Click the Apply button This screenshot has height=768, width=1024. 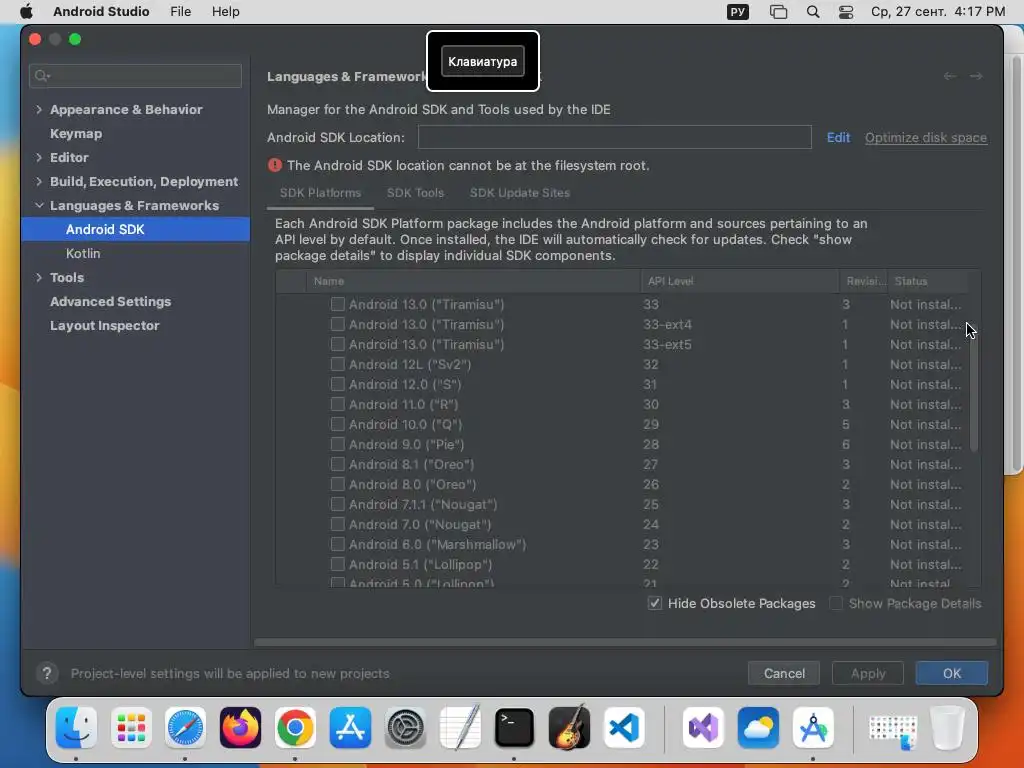pos(868,673)
